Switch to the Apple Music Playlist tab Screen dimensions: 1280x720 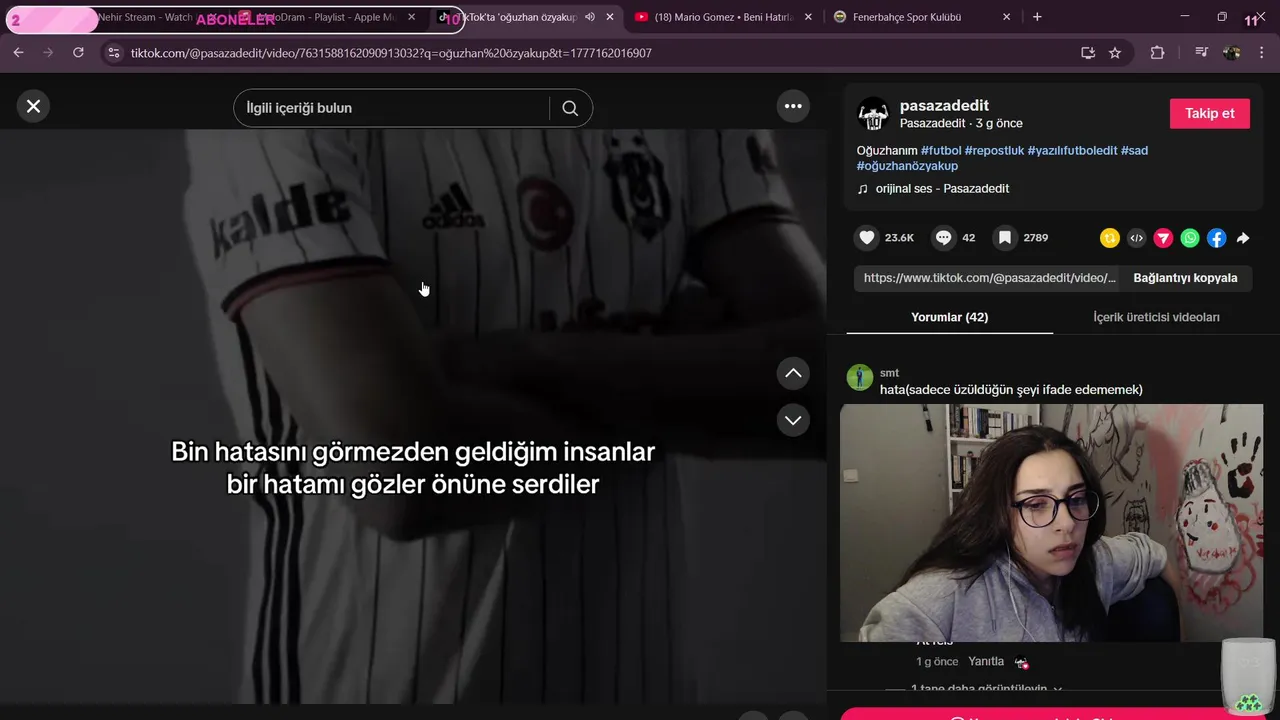(325, 17)
